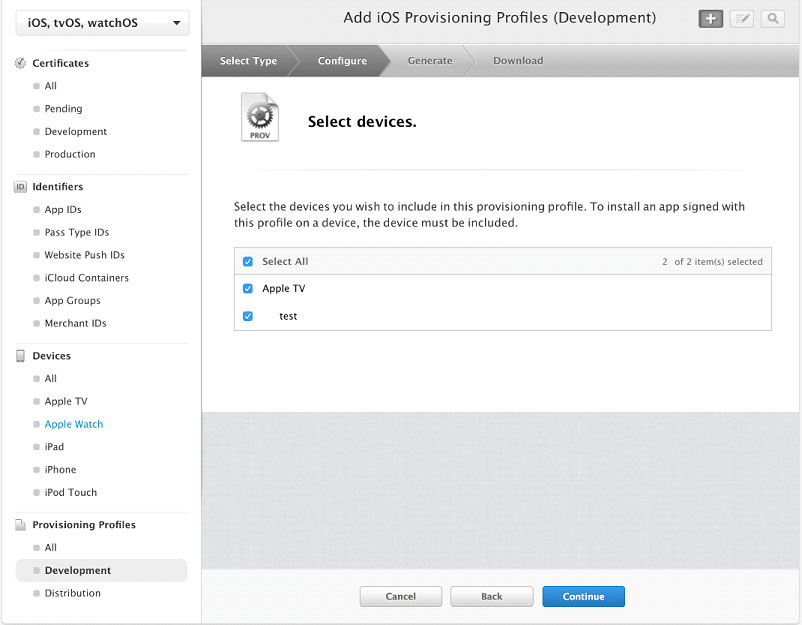Click the Devices section icon
Screen dimensions: 802x625
(21, 356)
